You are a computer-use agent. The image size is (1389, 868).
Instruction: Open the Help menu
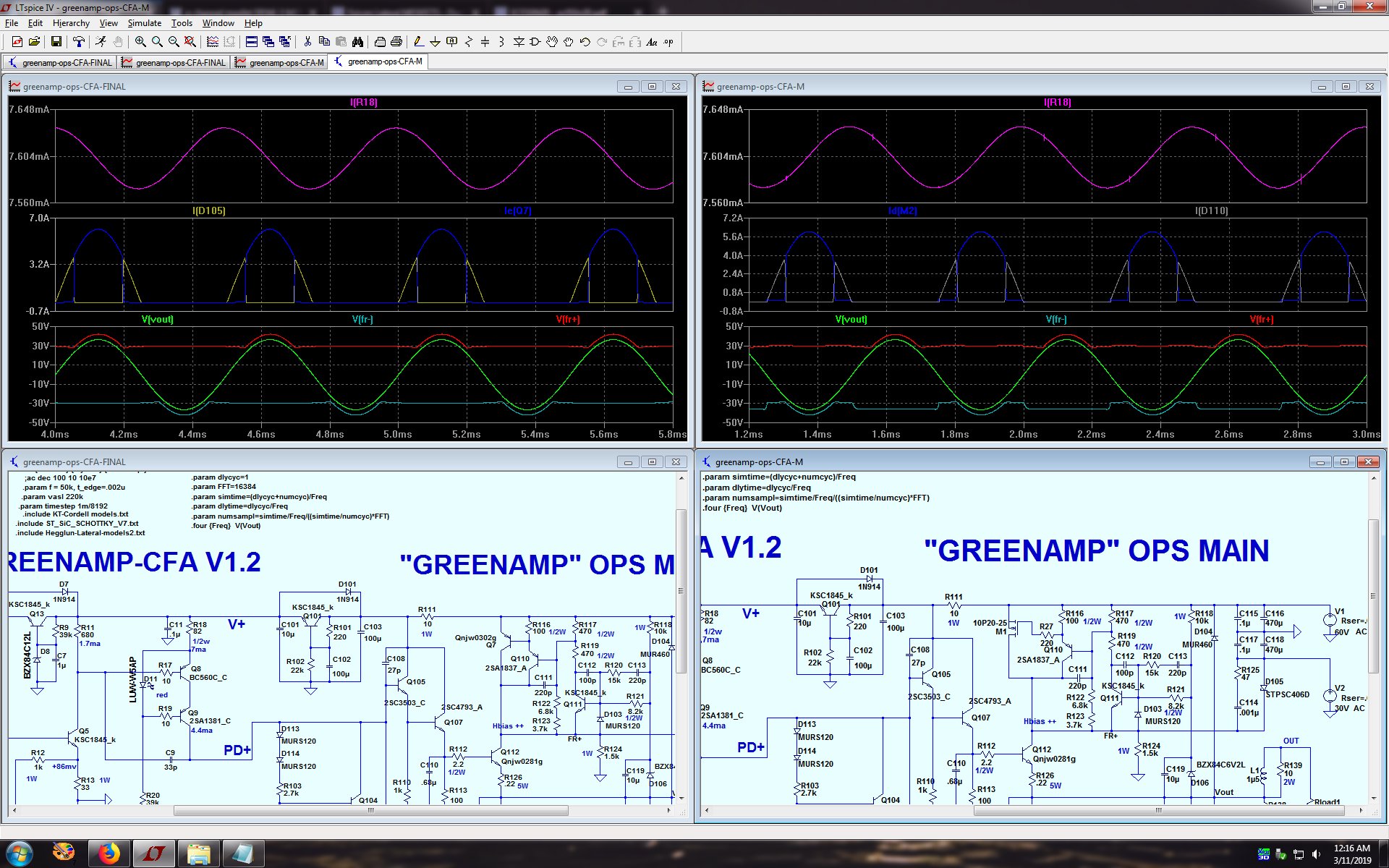(x=253, y=23)
